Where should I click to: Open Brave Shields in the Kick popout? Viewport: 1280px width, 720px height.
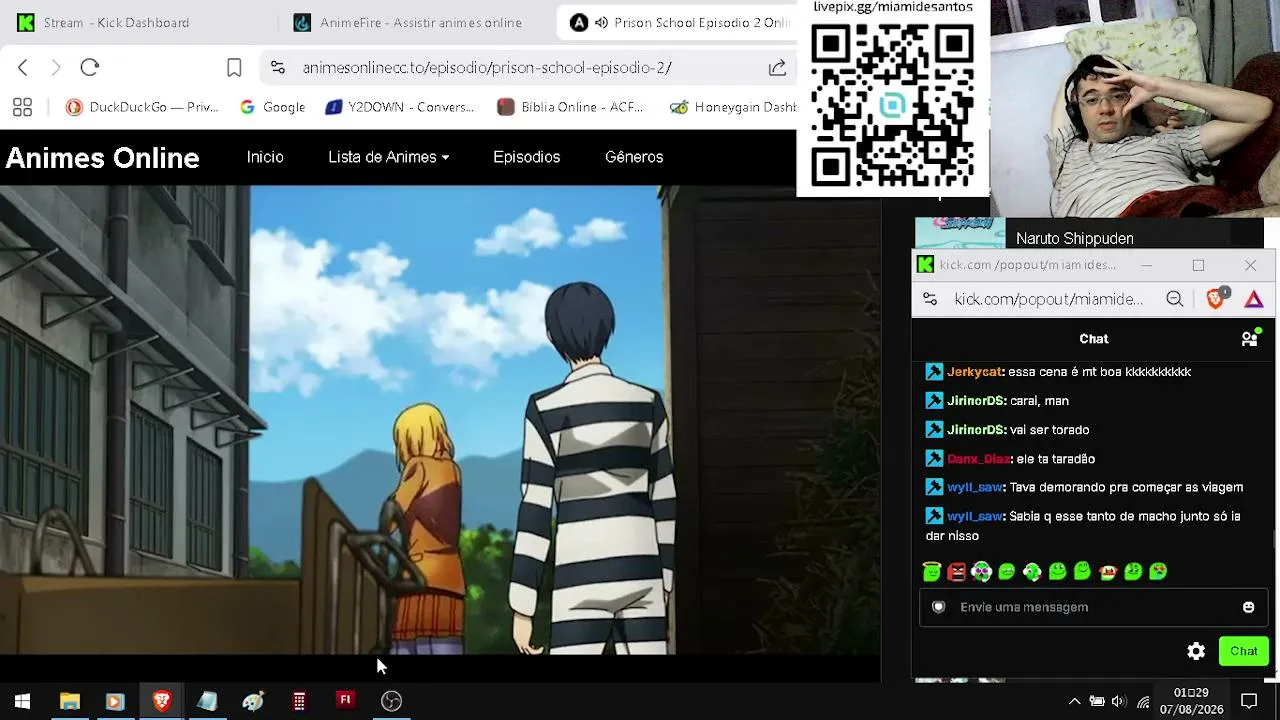(x=1216, y=298)
